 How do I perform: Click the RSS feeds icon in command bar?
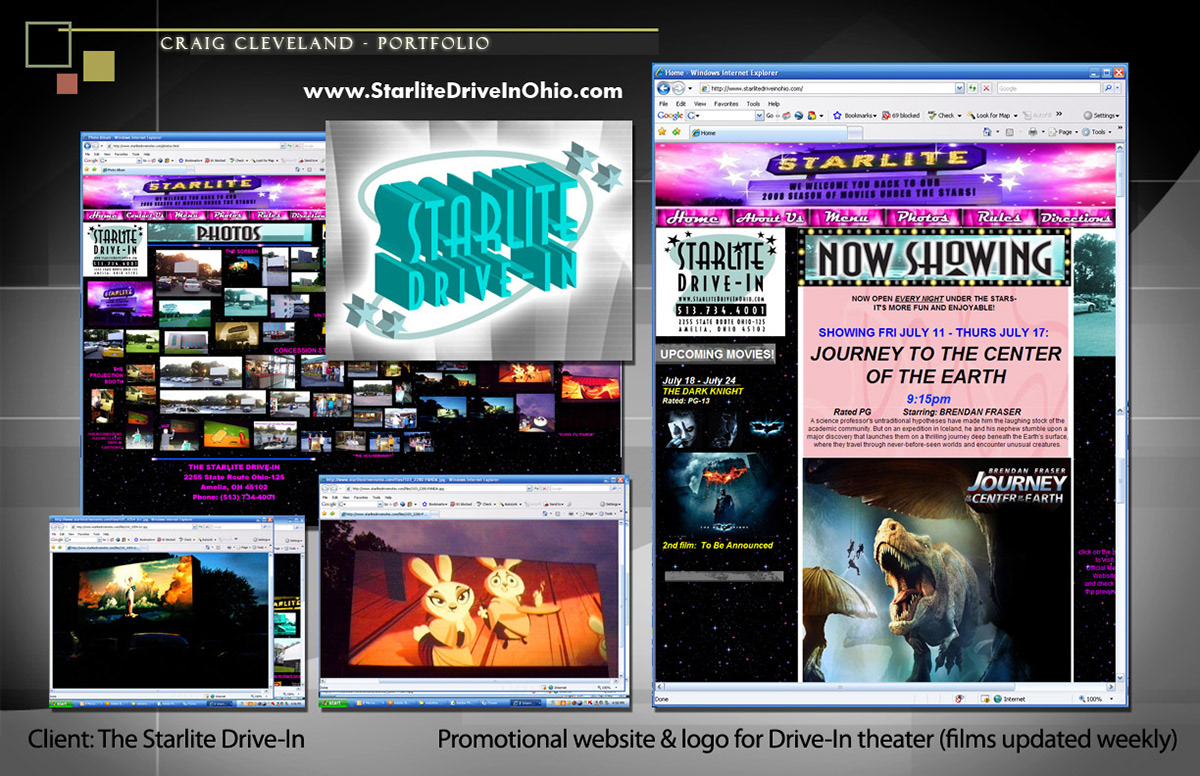pos(1010,131)
